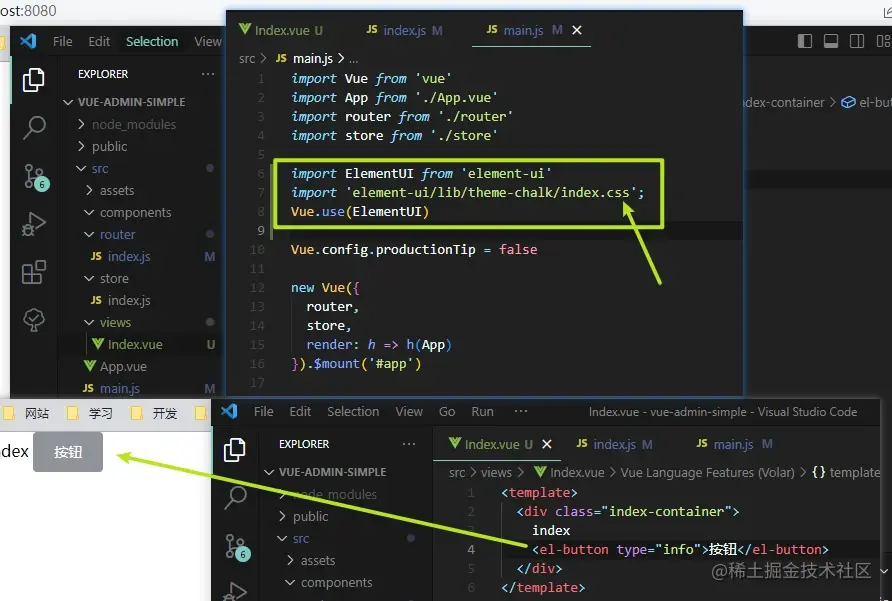Click template breadcrumb in bottom editor
Screen dimensions: 892x601
[x=846, y=472]
